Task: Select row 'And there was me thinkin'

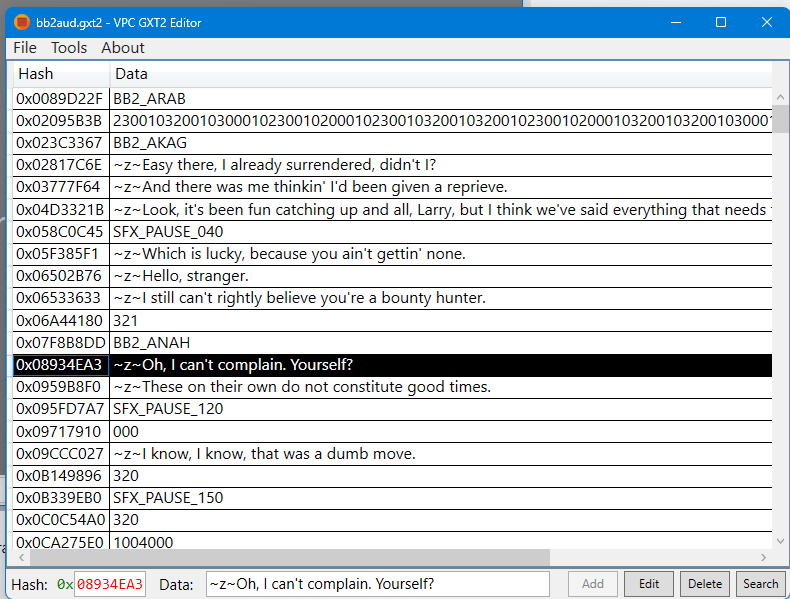Action: [x=392, y=187]
